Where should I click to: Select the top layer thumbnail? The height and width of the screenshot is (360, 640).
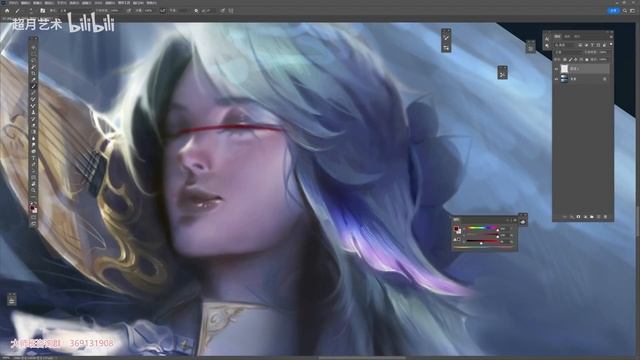point(564,69)
